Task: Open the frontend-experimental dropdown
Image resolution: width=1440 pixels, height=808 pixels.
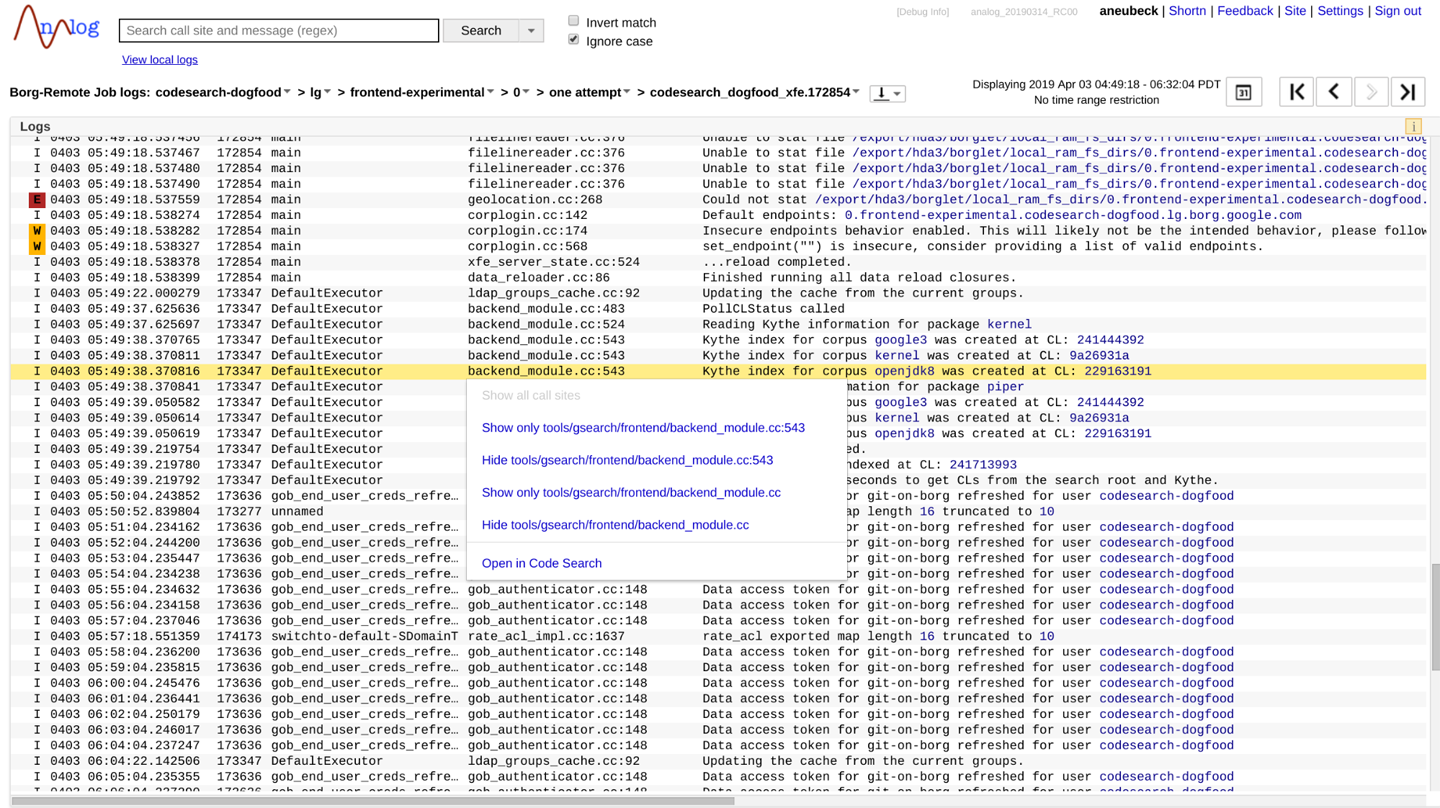Action: 488,91
